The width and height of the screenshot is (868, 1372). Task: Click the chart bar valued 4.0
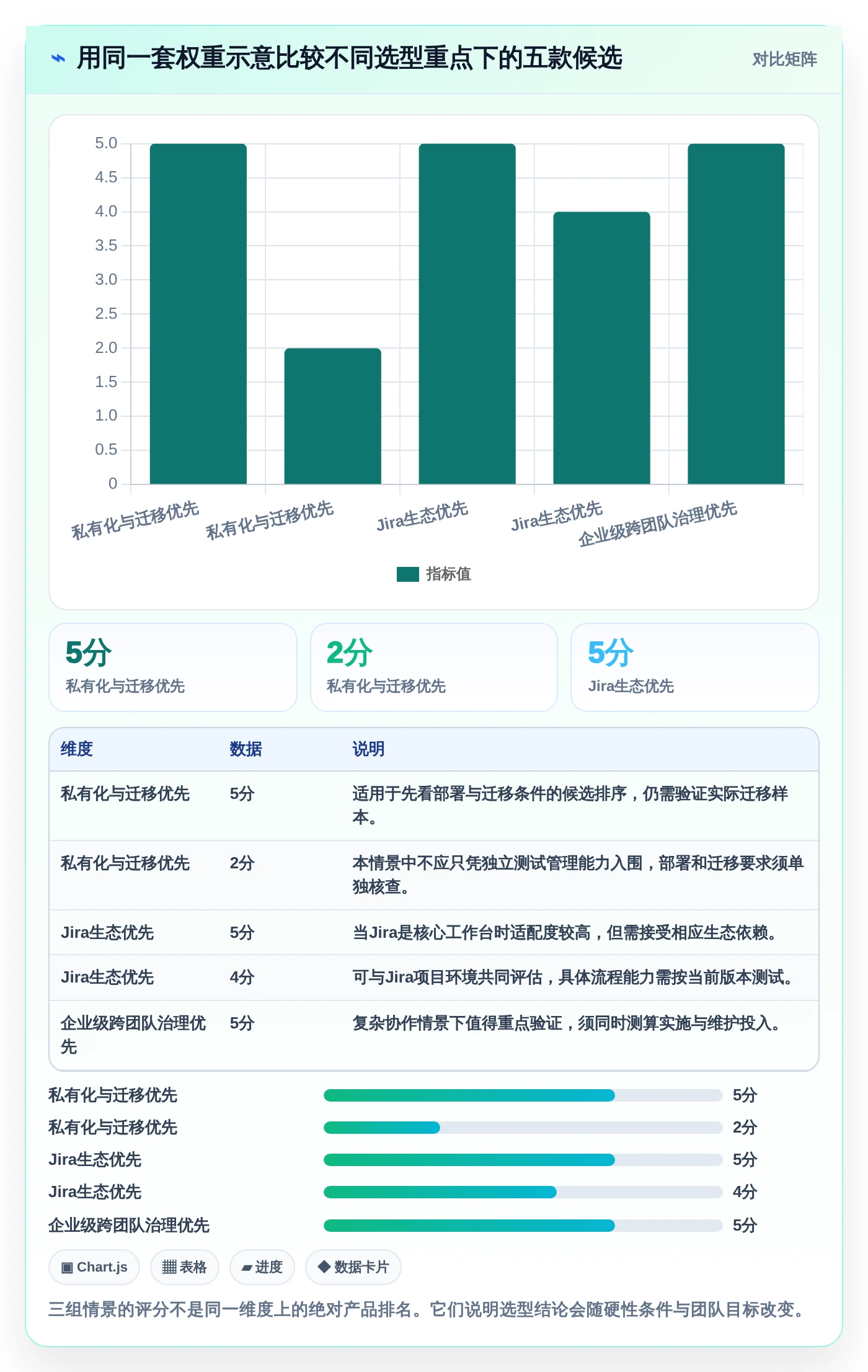601,348
